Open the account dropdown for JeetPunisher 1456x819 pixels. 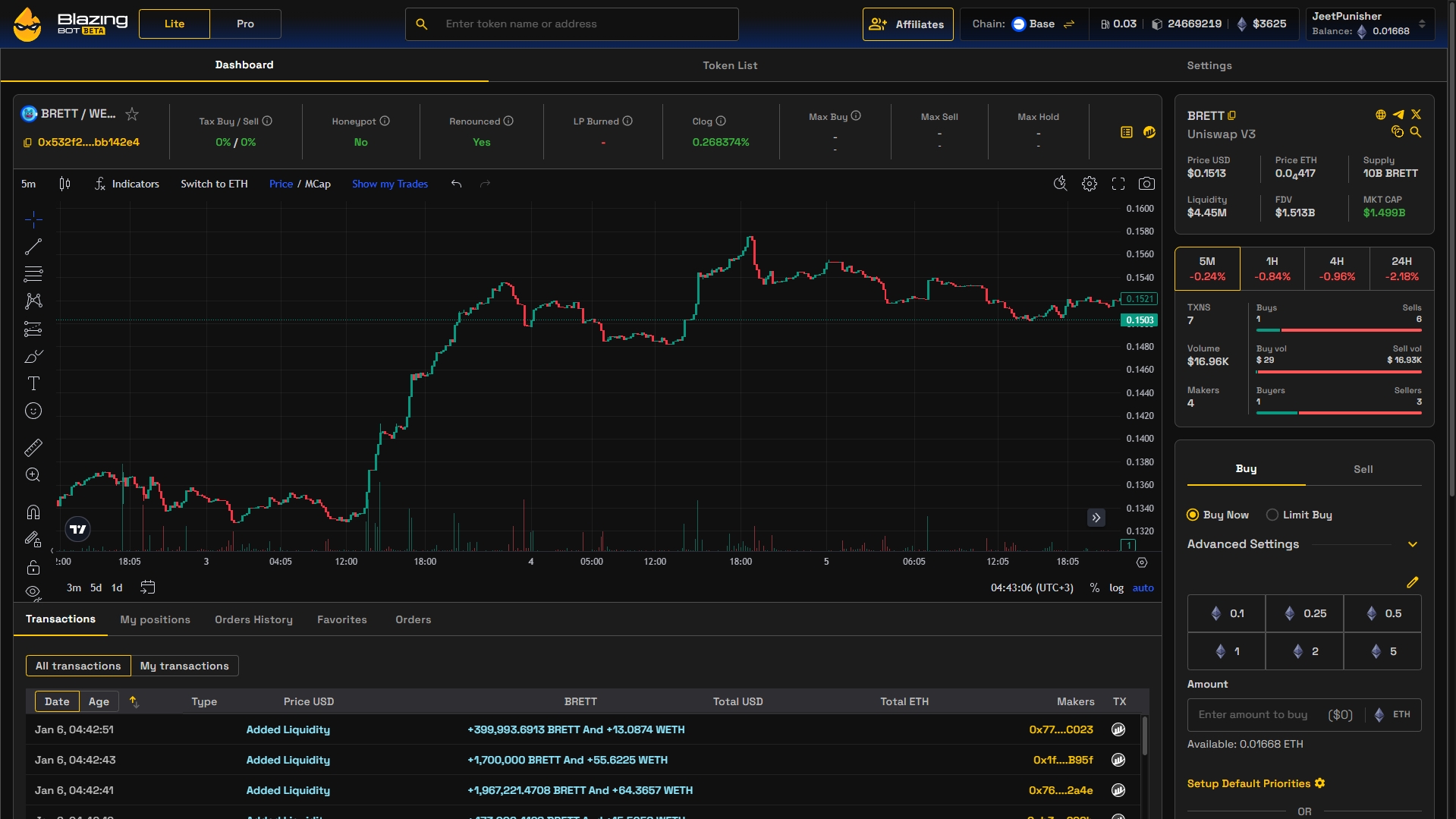[x=1421, y=24]
